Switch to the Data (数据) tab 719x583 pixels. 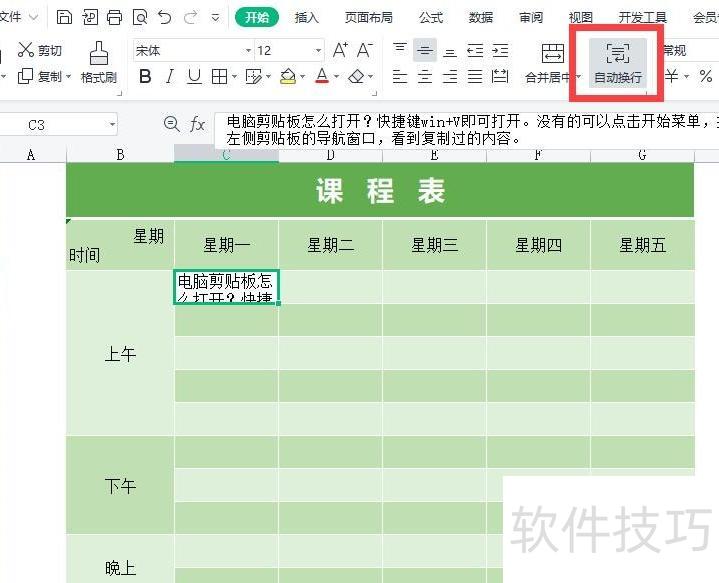[481, 17]
